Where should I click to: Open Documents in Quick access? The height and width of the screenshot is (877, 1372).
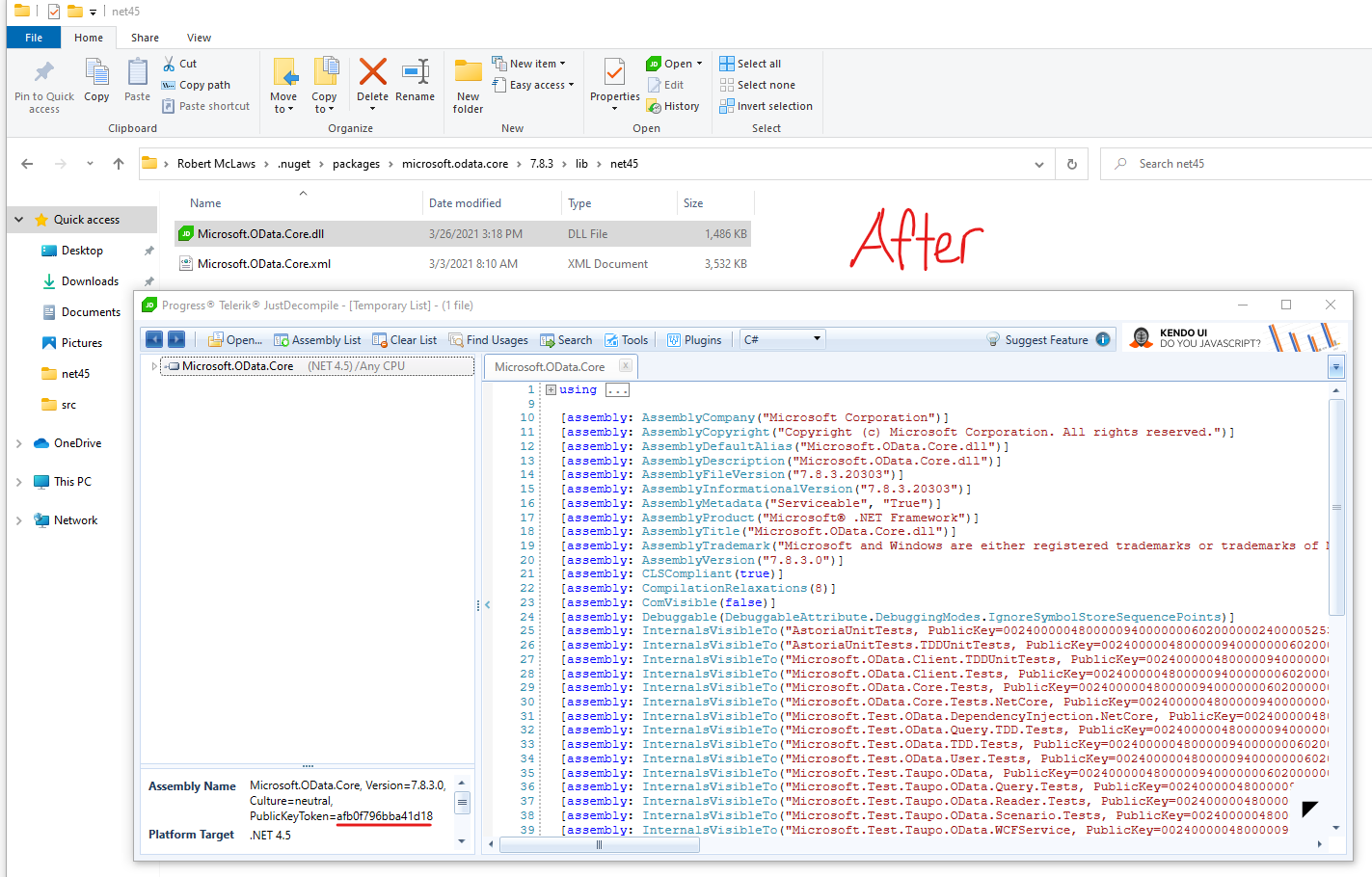[91, 312]
